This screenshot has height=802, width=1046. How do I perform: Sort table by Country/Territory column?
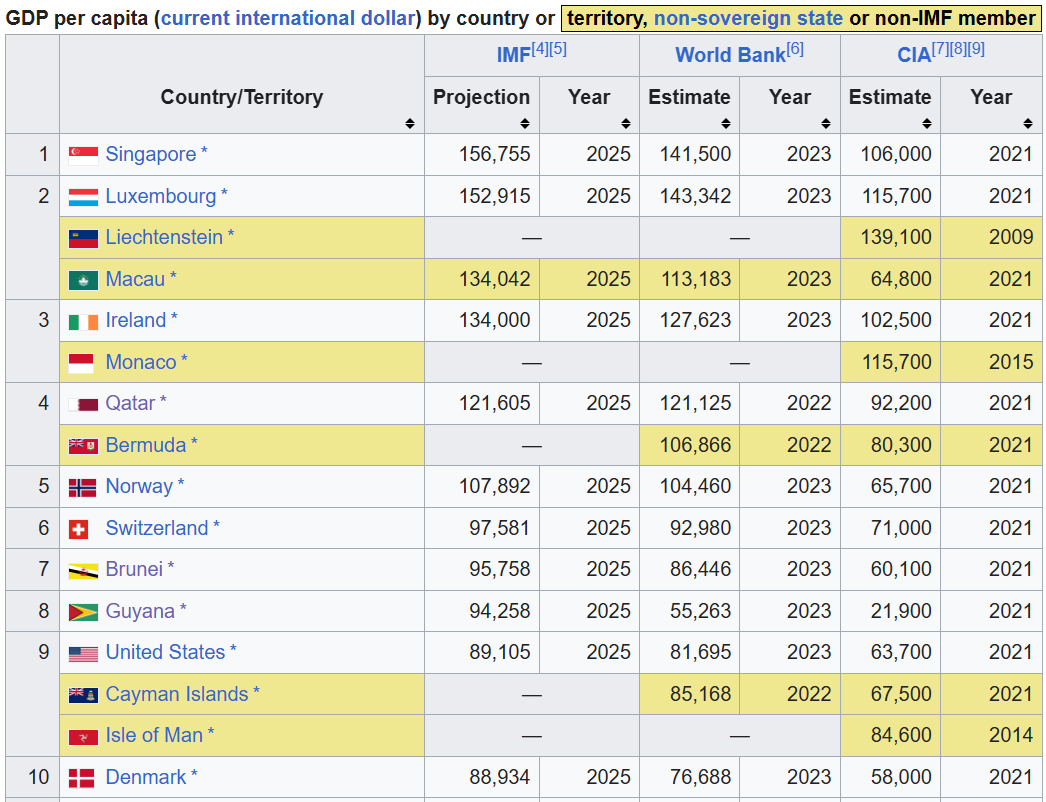click(x=410, y=123)
